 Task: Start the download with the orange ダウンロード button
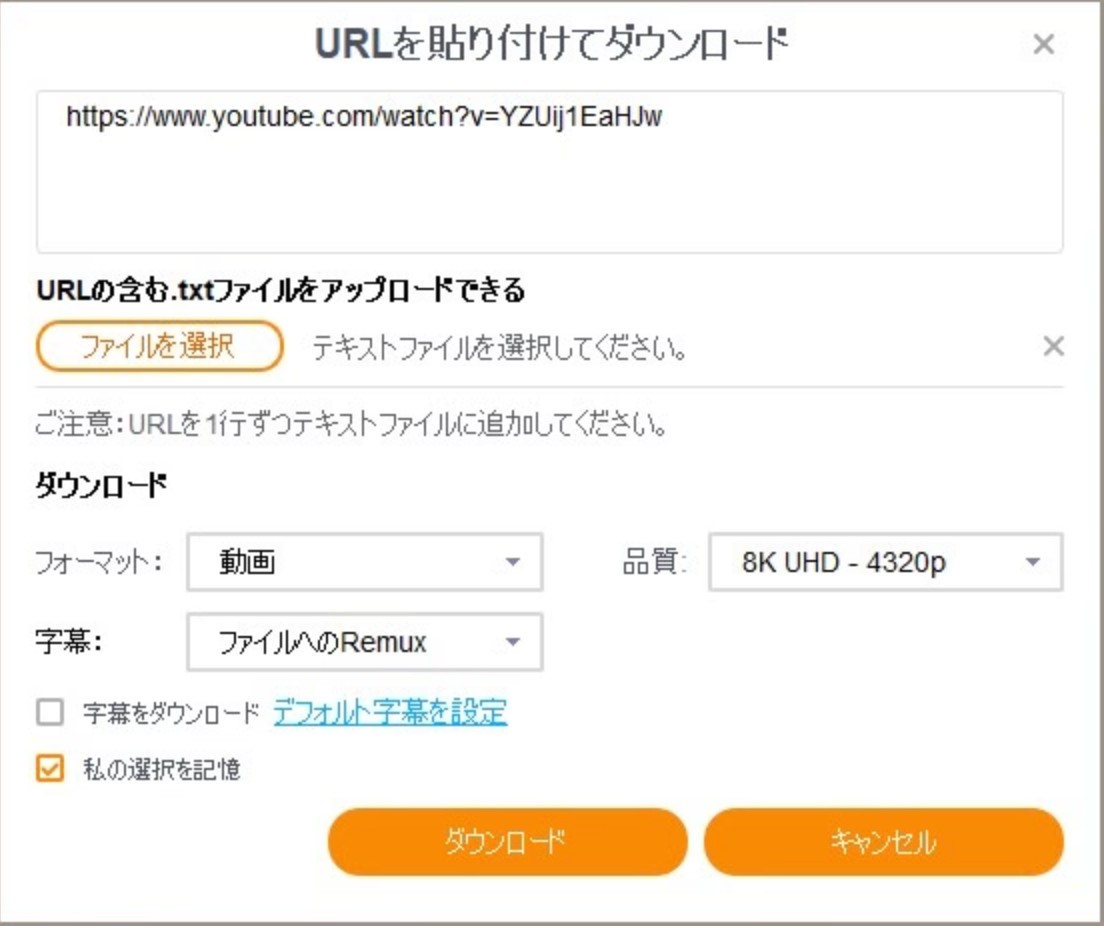point(507,841)
